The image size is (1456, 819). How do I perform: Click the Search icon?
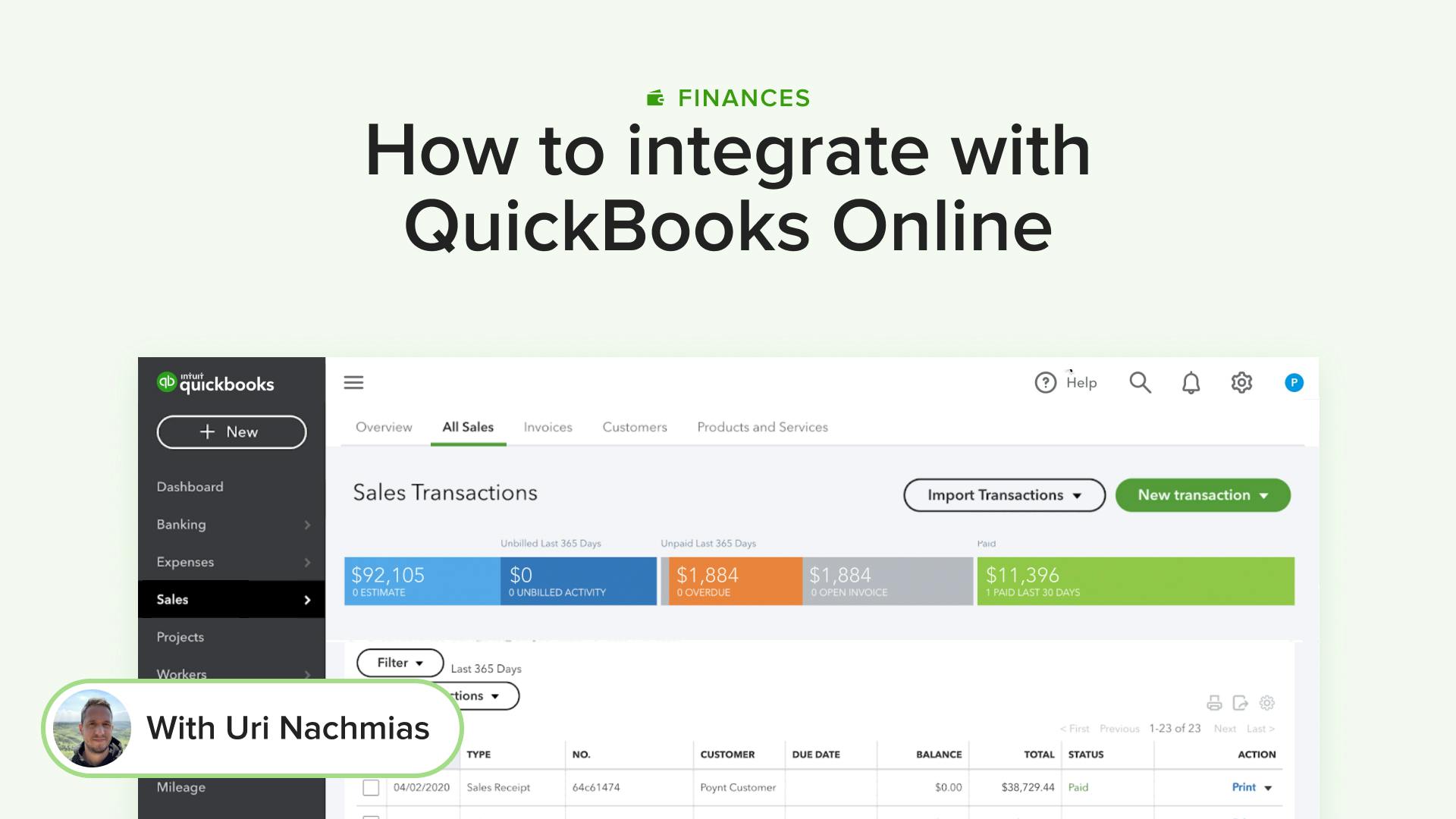[1140, 382]
